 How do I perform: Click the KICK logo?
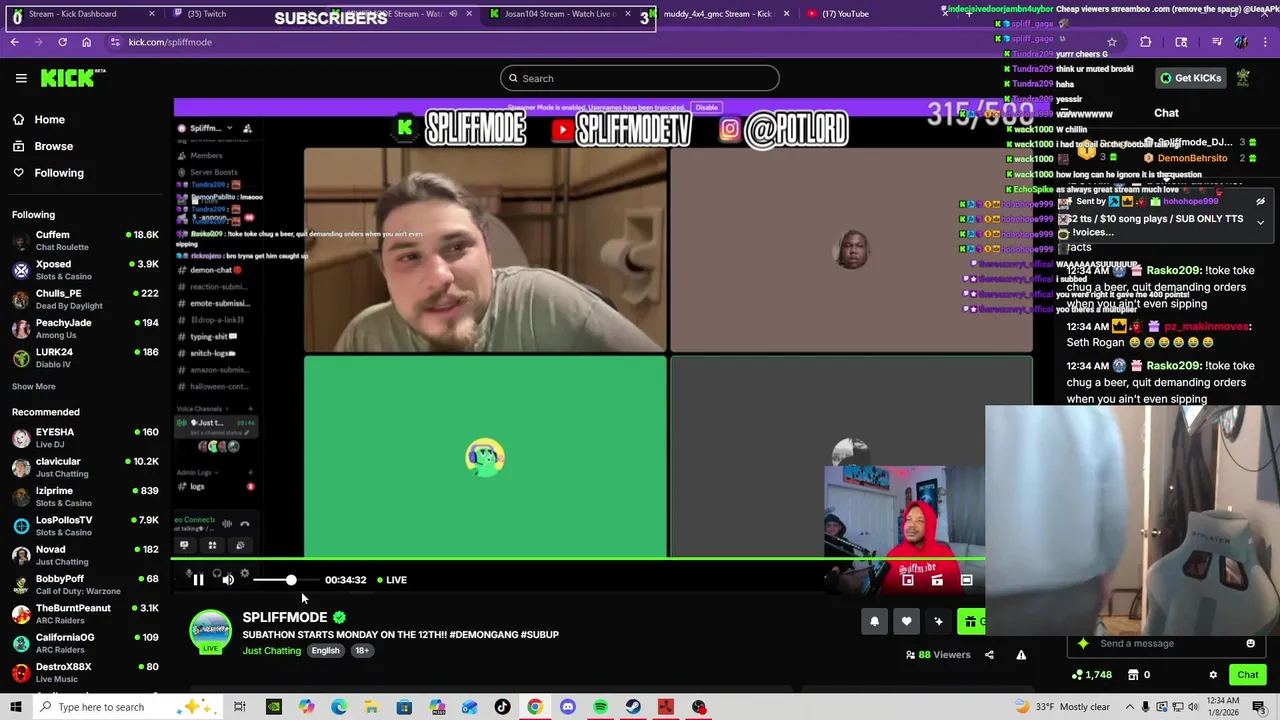point(73,78)
